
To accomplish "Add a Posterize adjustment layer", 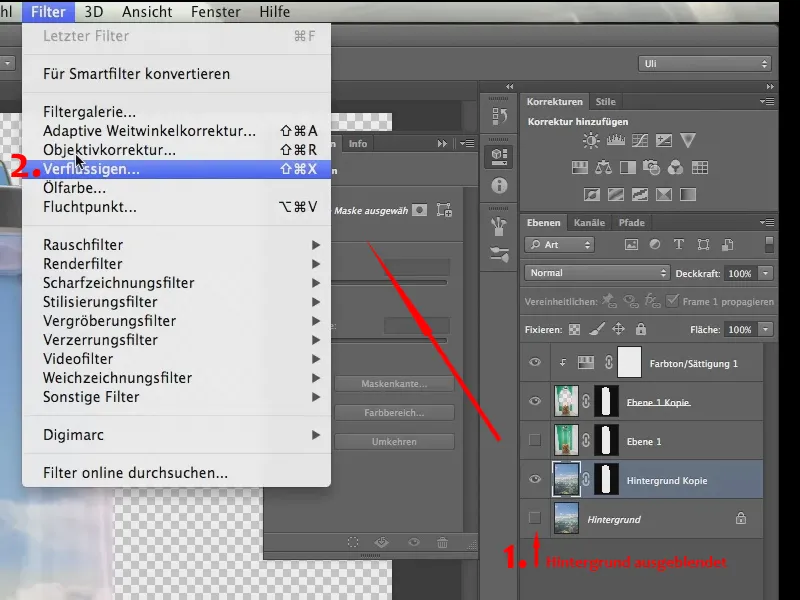I will point(616,194).
